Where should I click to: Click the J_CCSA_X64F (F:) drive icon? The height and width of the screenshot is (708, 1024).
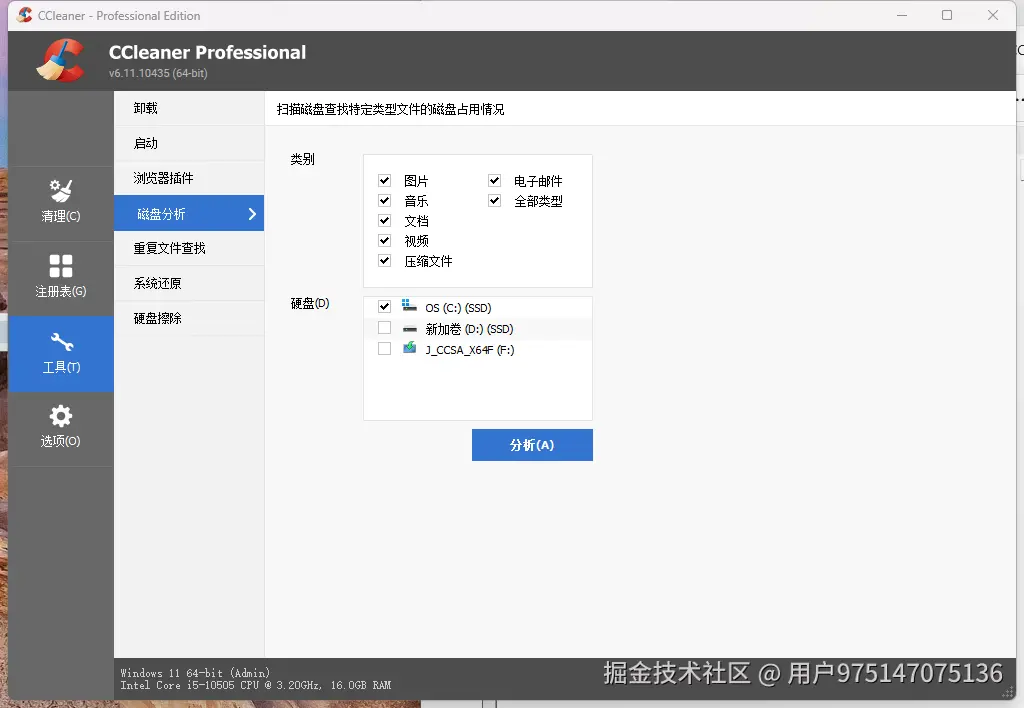tap(409, 348)
